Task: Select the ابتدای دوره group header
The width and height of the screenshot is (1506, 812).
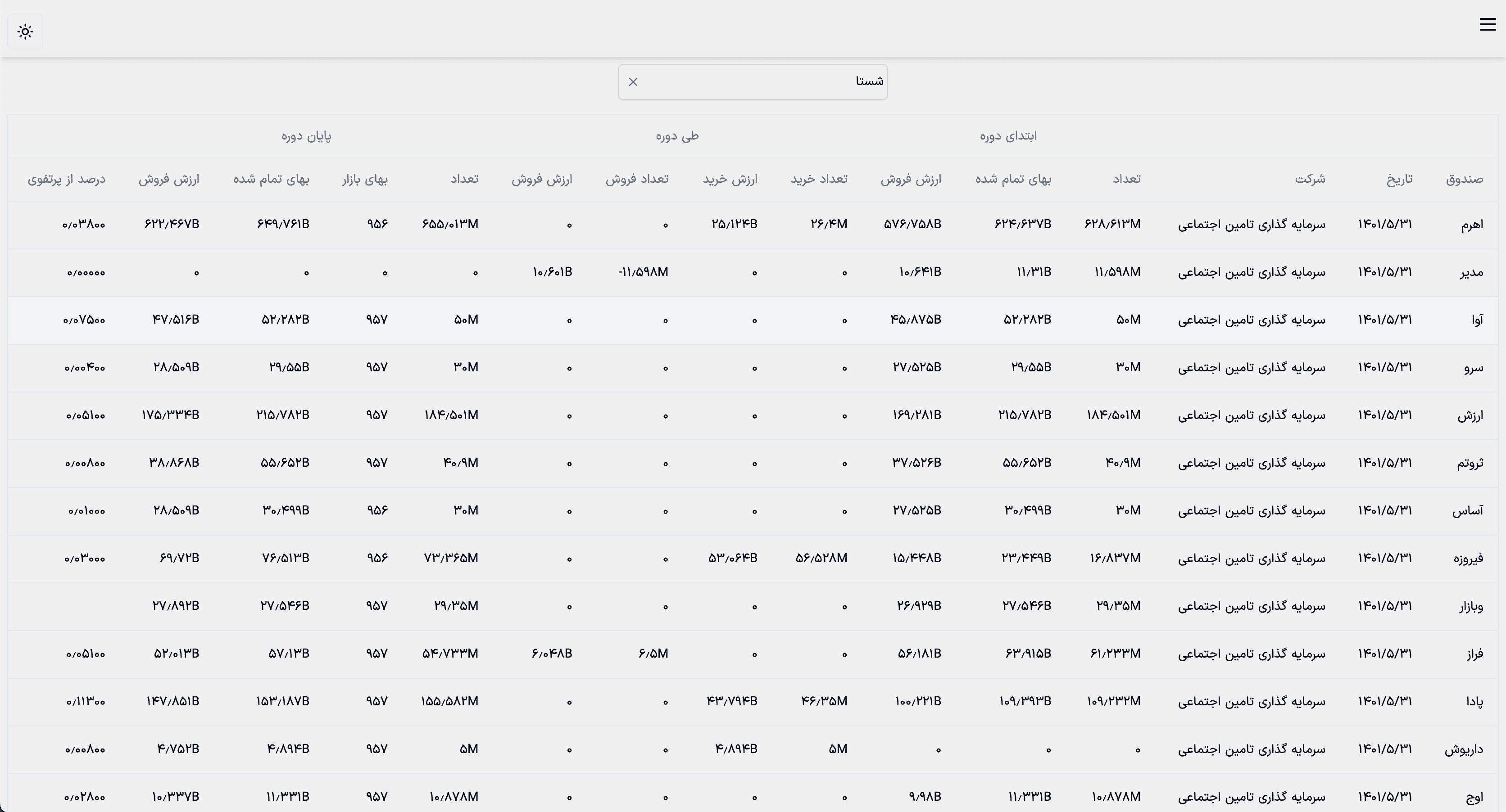Action: pos(1008,136)
